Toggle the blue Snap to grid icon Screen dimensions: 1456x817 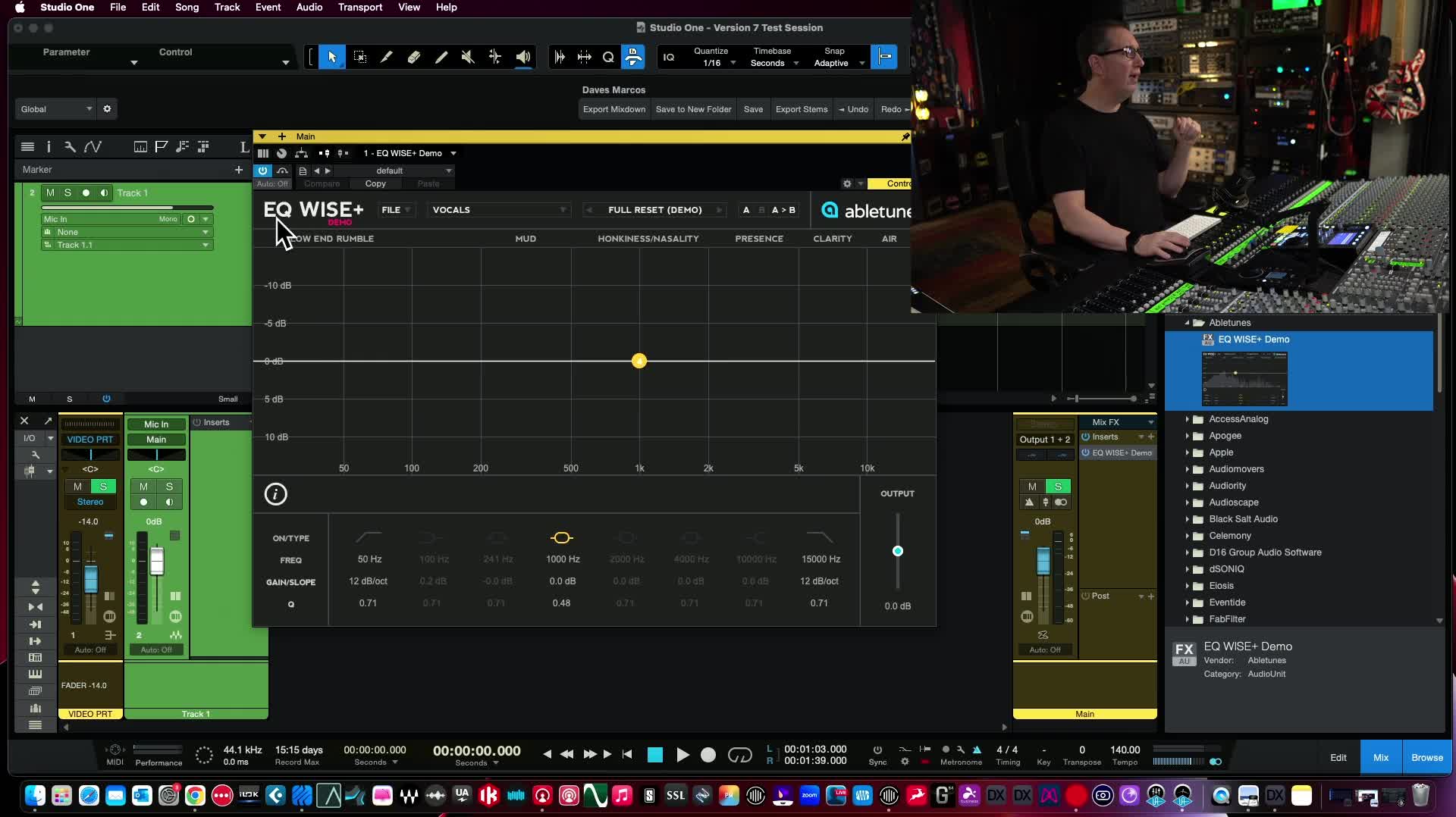pyautogui.click(x=884, y=57)
